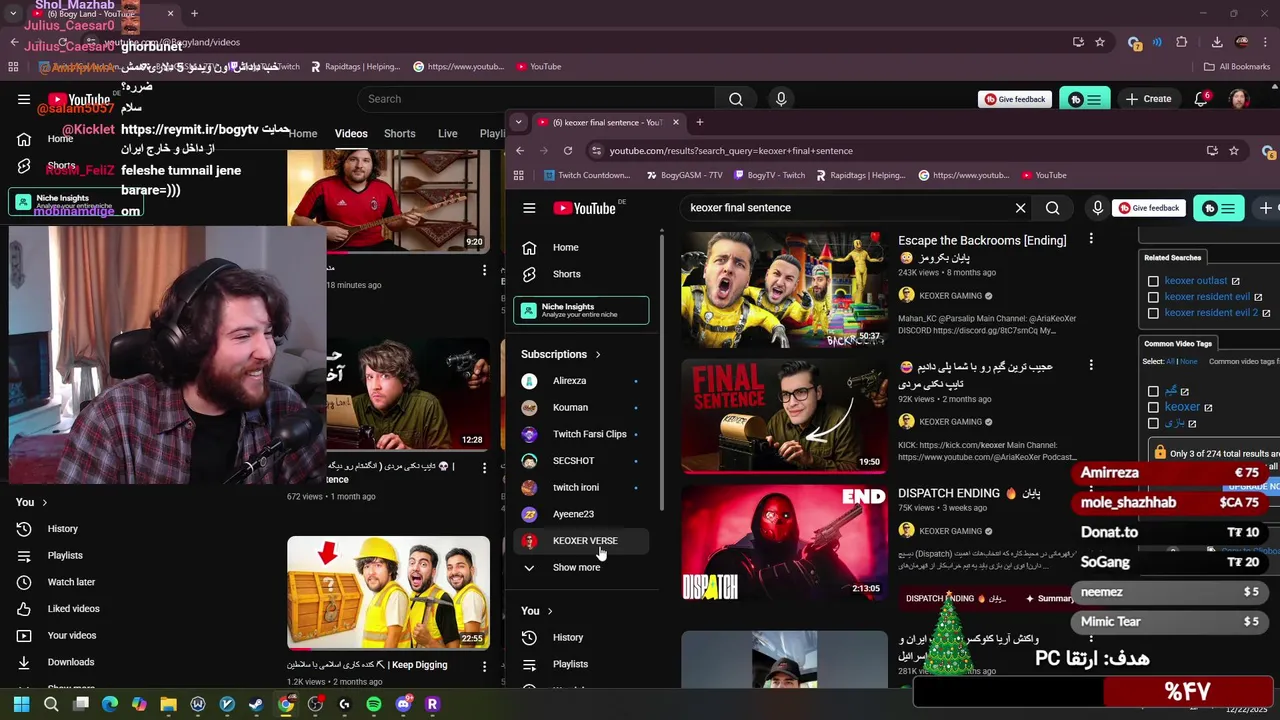
Task: Open Home in front window sidebar
Action: 581,247
